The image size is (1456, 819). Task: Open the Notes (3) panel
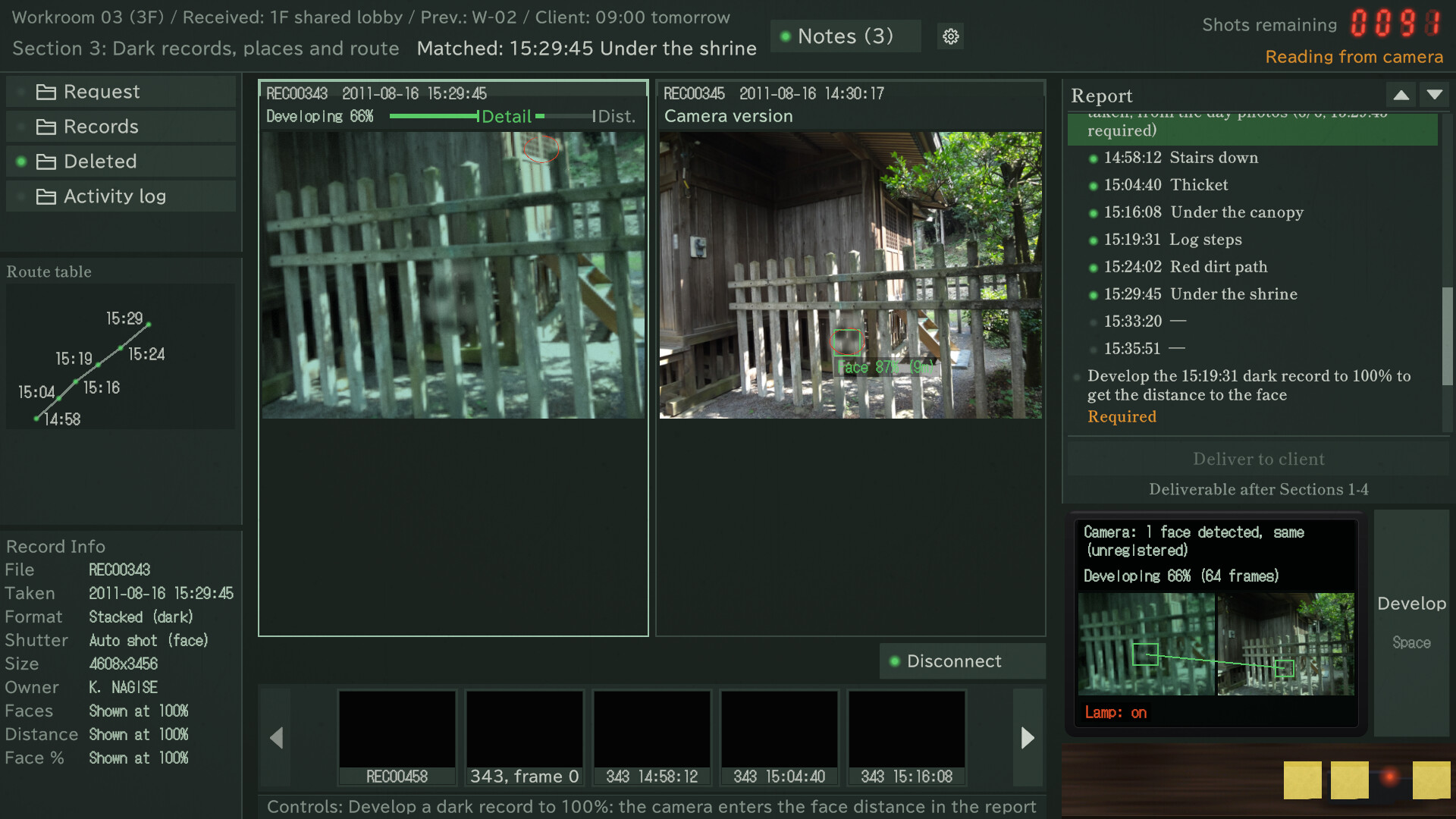click(846, 36)
